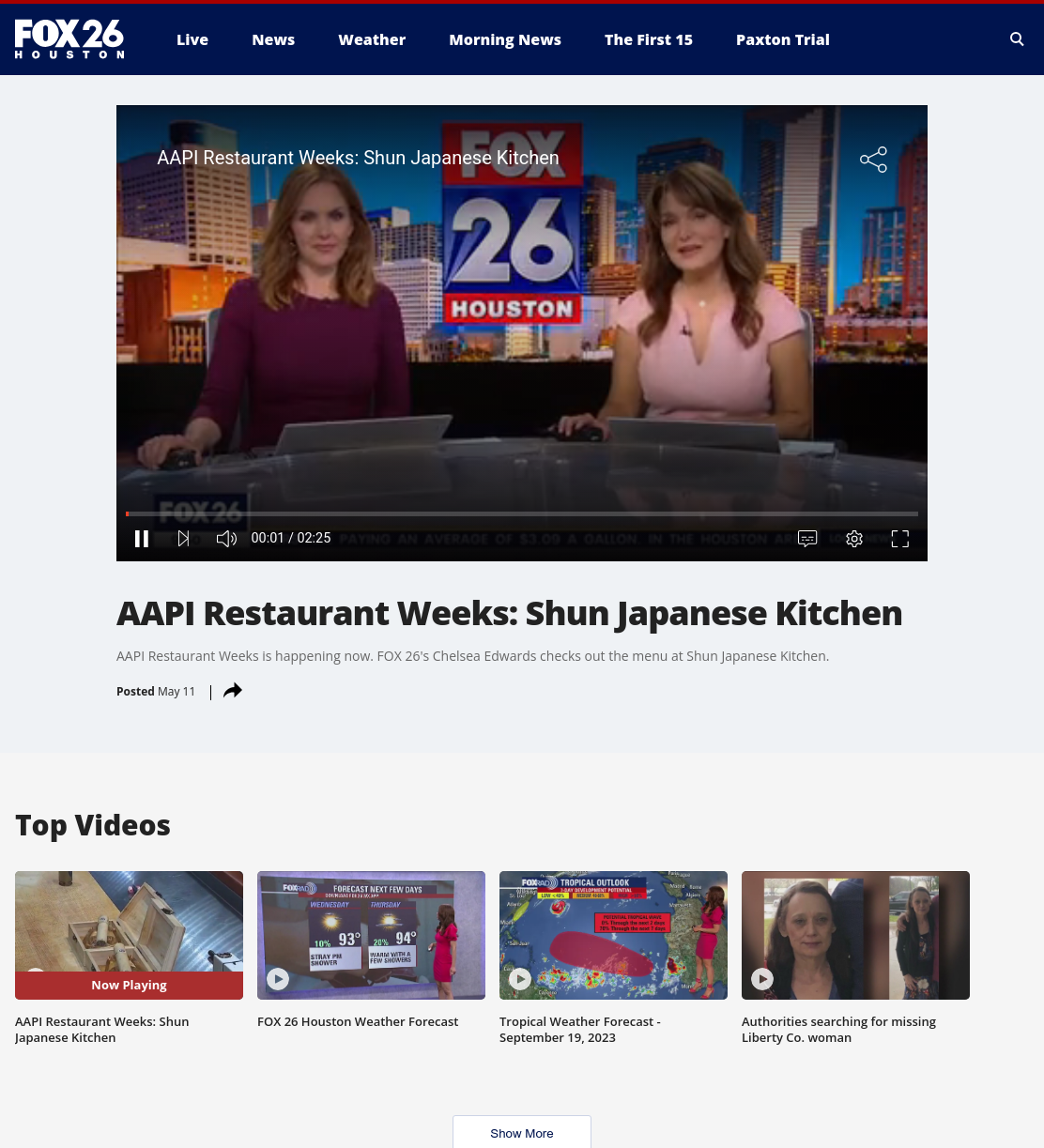This screenshot has width=1044, height=1148.
Task: Open FOX 26 Houston Weather Forecast title link
Action: [358, 1021]
